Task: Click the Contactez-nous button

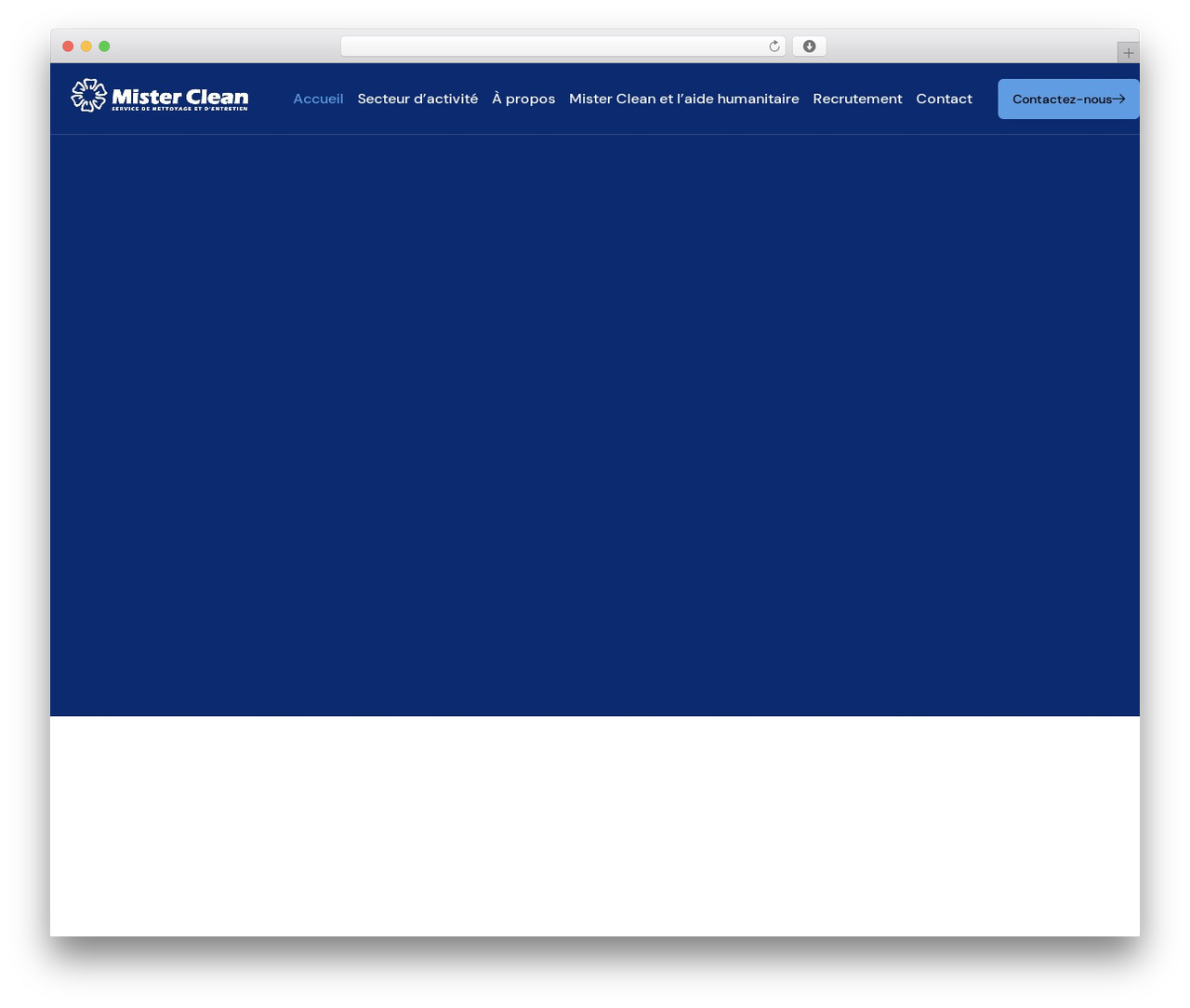Action: (1068, 99)
